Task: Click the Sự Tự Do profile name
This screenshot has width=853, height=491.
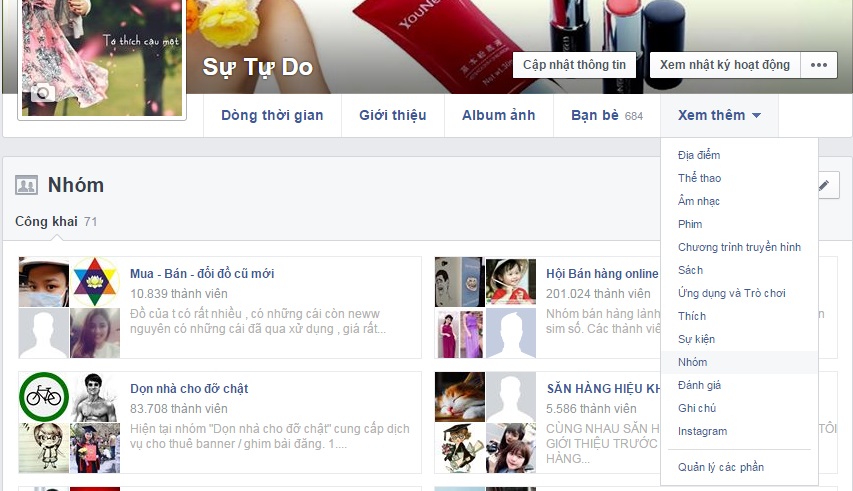Action: point(258,67)
